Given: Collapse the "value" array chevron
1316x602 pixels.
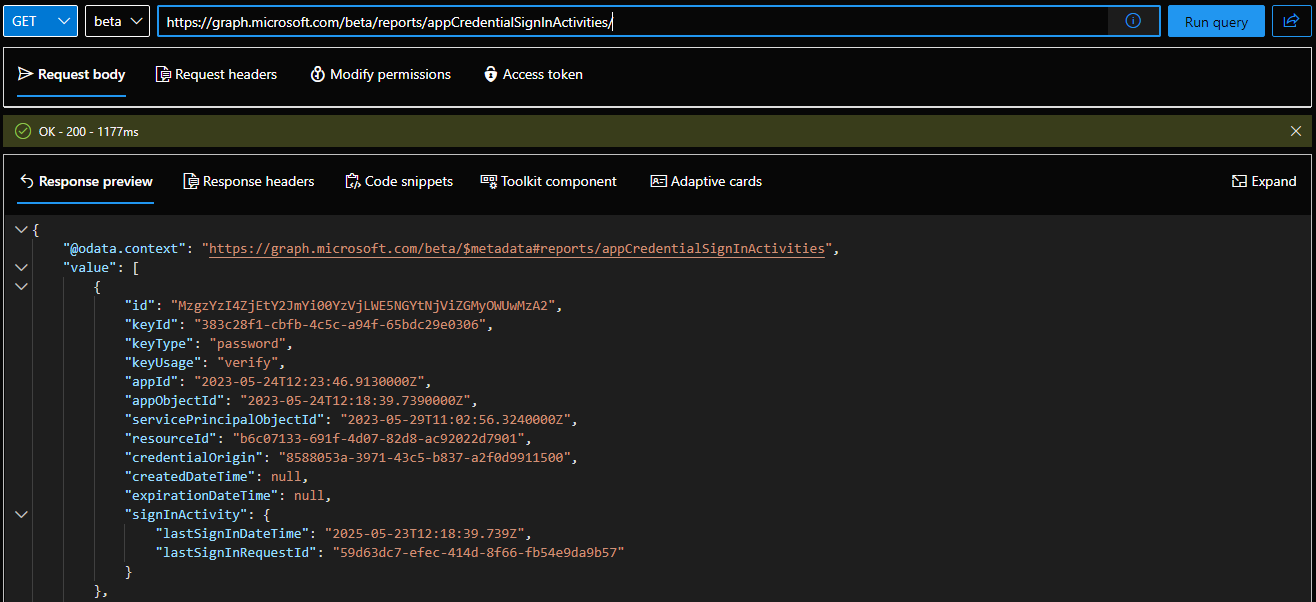Looking at the screenshot, I should (x=22, y=268).
